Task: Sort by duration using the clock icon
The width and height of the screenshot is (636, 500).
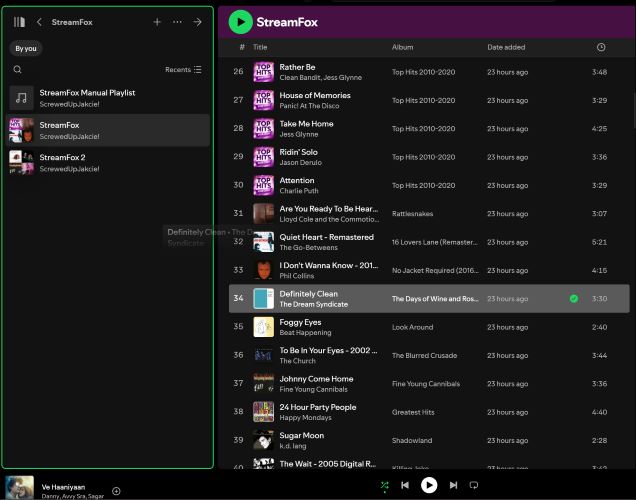Action: [601, 47]
